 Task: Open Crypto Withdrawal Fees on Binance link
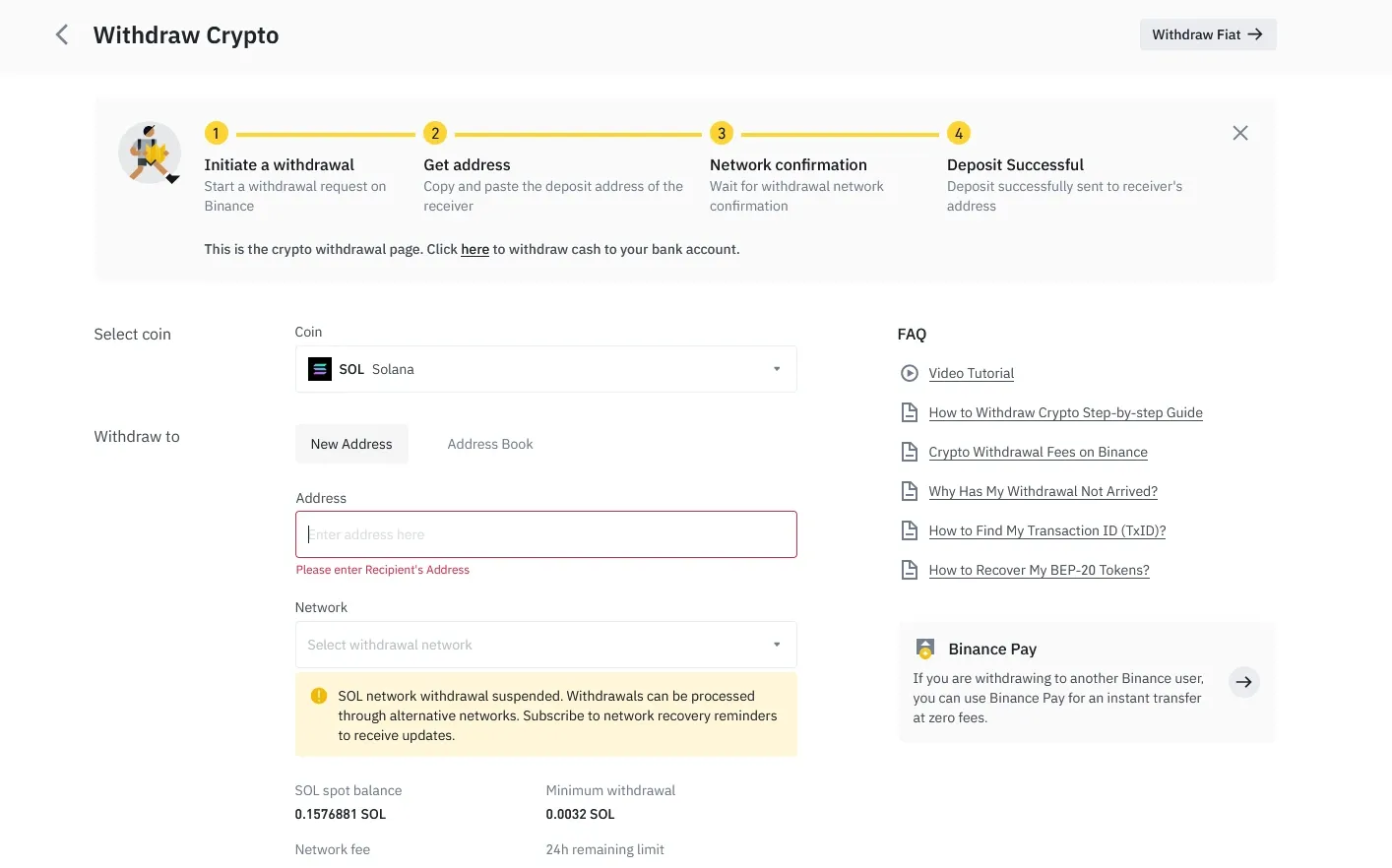[x=1038, y=452]
